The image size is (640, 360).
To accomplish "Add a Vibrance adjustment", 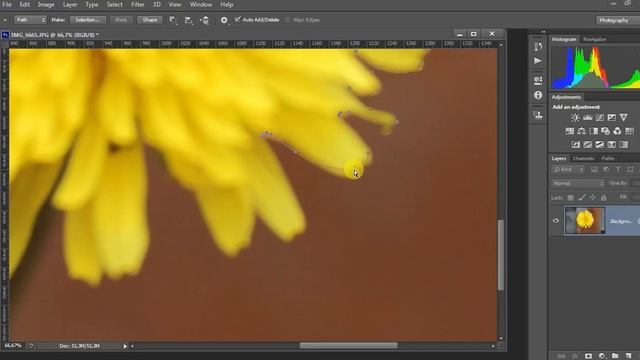I will point(623,118).
